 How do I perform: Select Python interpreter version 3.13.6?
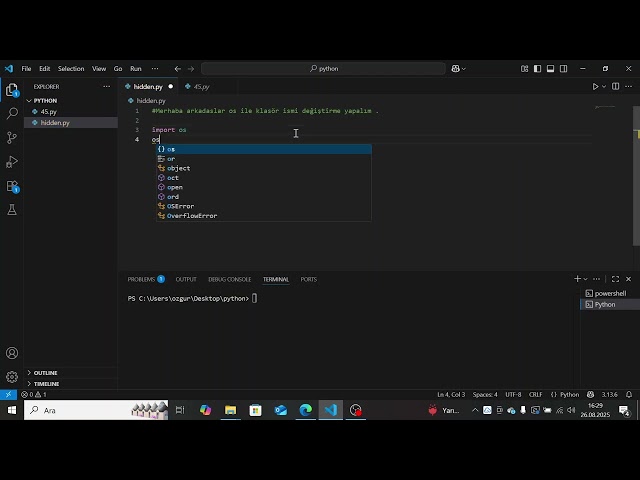point(609,394)
